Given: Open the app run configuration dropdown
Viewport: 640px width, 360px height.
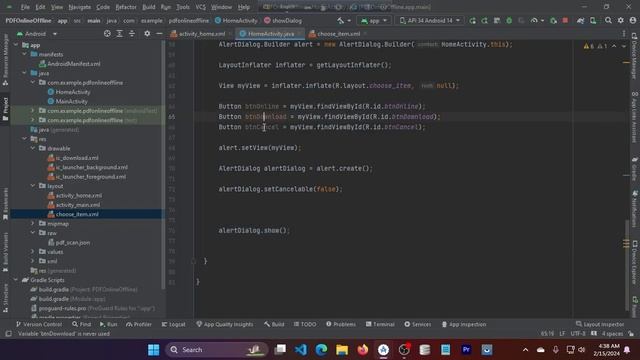Looking at the screenshot, I should point(374,20).
